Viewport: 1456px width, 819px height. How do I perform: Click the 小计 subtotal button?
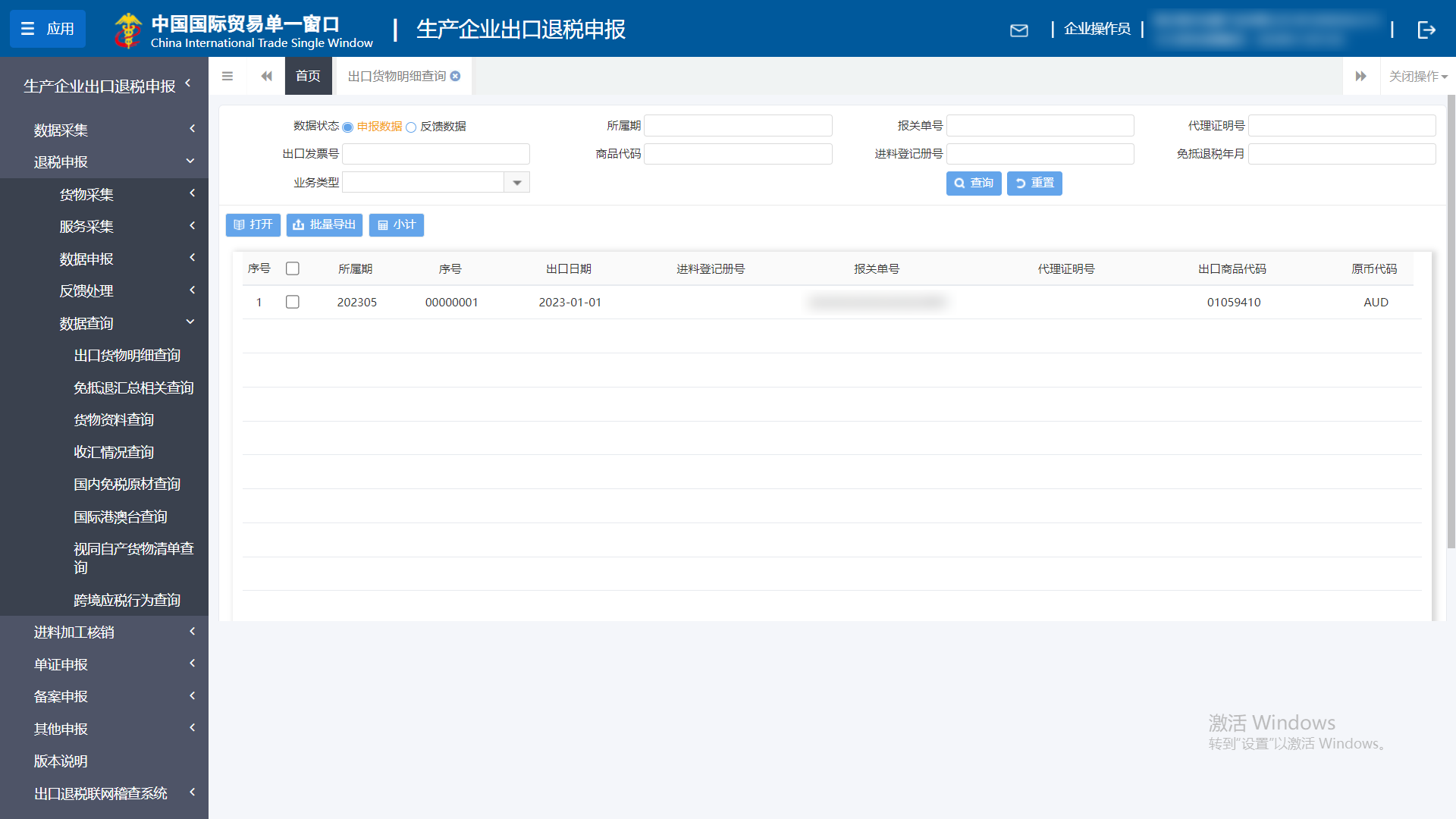point(396,224)
